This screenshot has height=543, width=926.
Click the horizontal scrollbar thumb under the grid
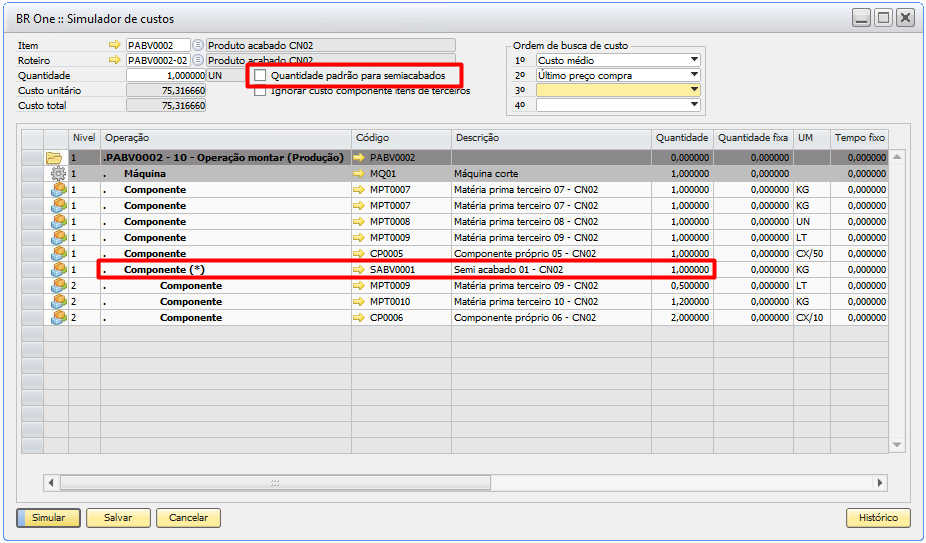(x=275, y=482)
